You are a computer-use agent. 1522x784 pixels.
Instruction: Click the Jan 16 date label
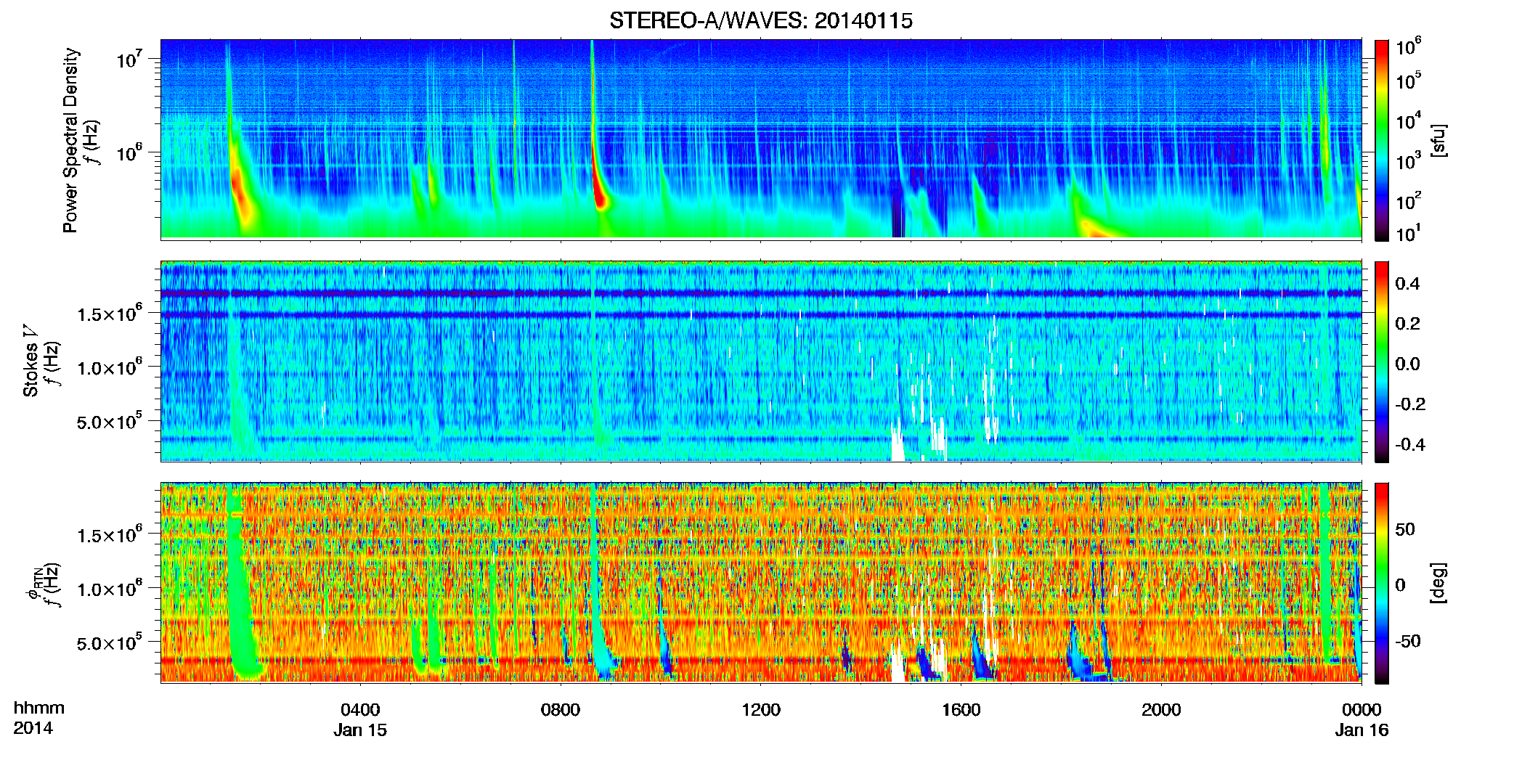click(x=1362, y=730)
